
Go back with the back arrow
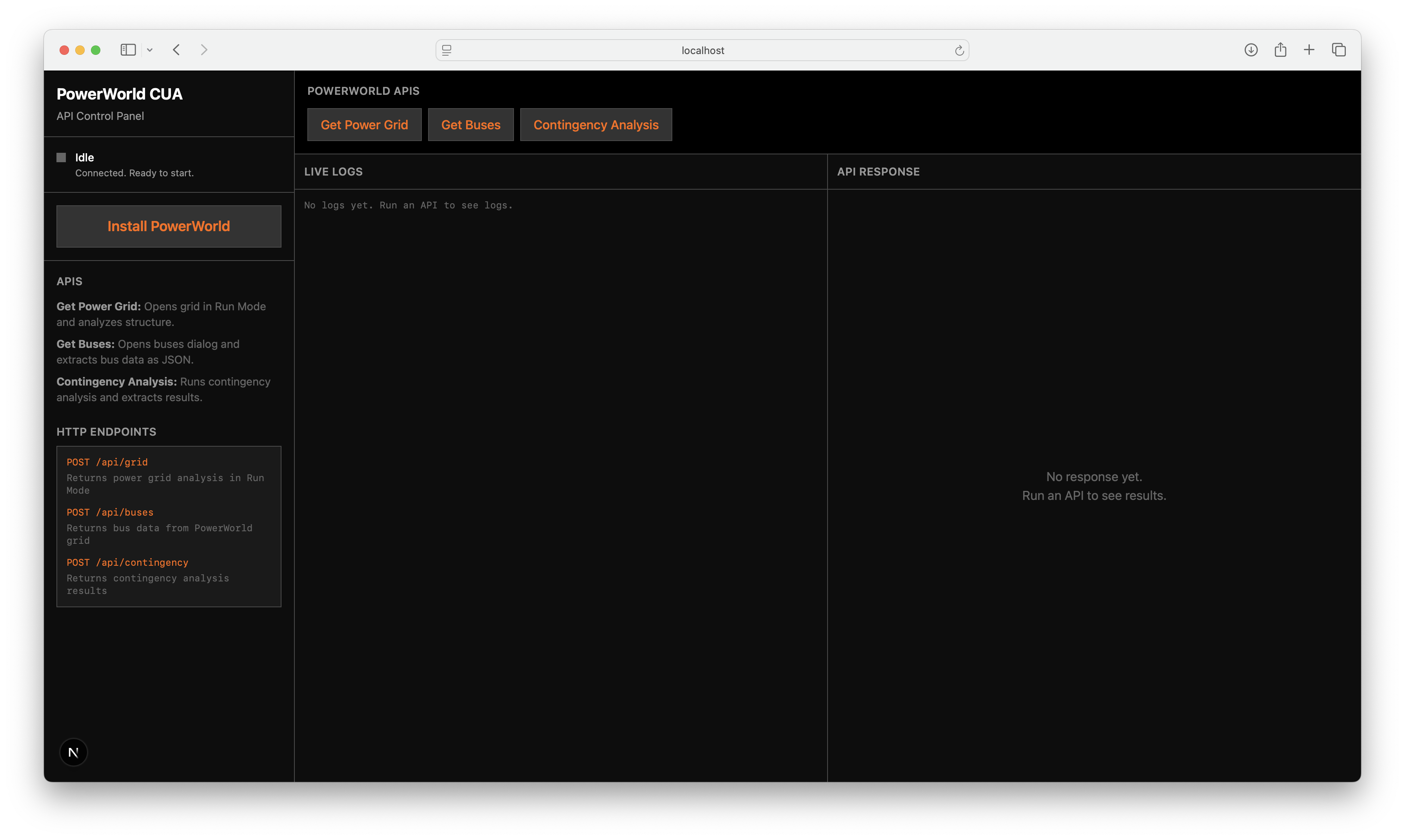[x=177, y=50]
